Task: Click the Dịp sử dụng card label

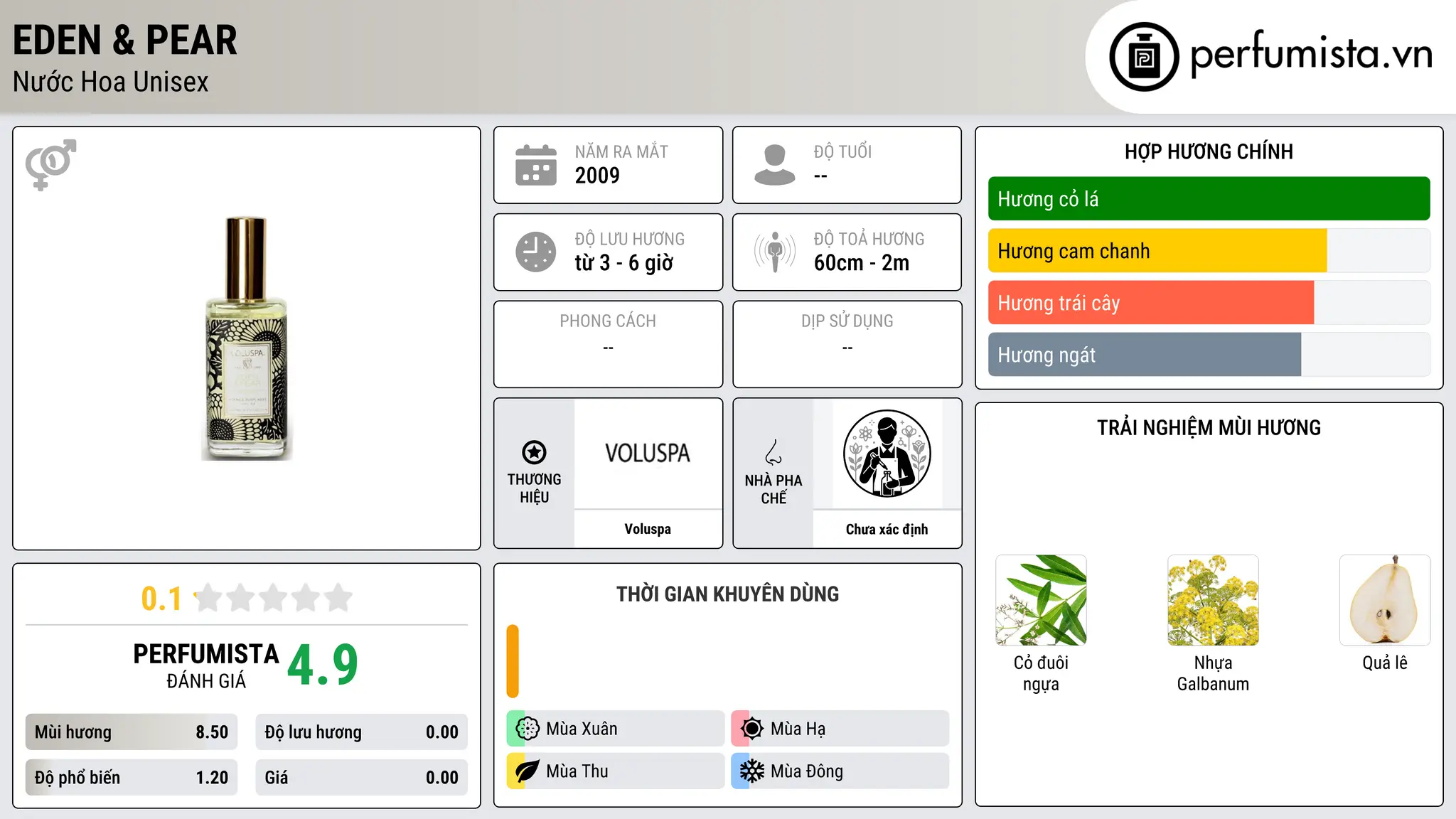Action: tap(847, 321)
